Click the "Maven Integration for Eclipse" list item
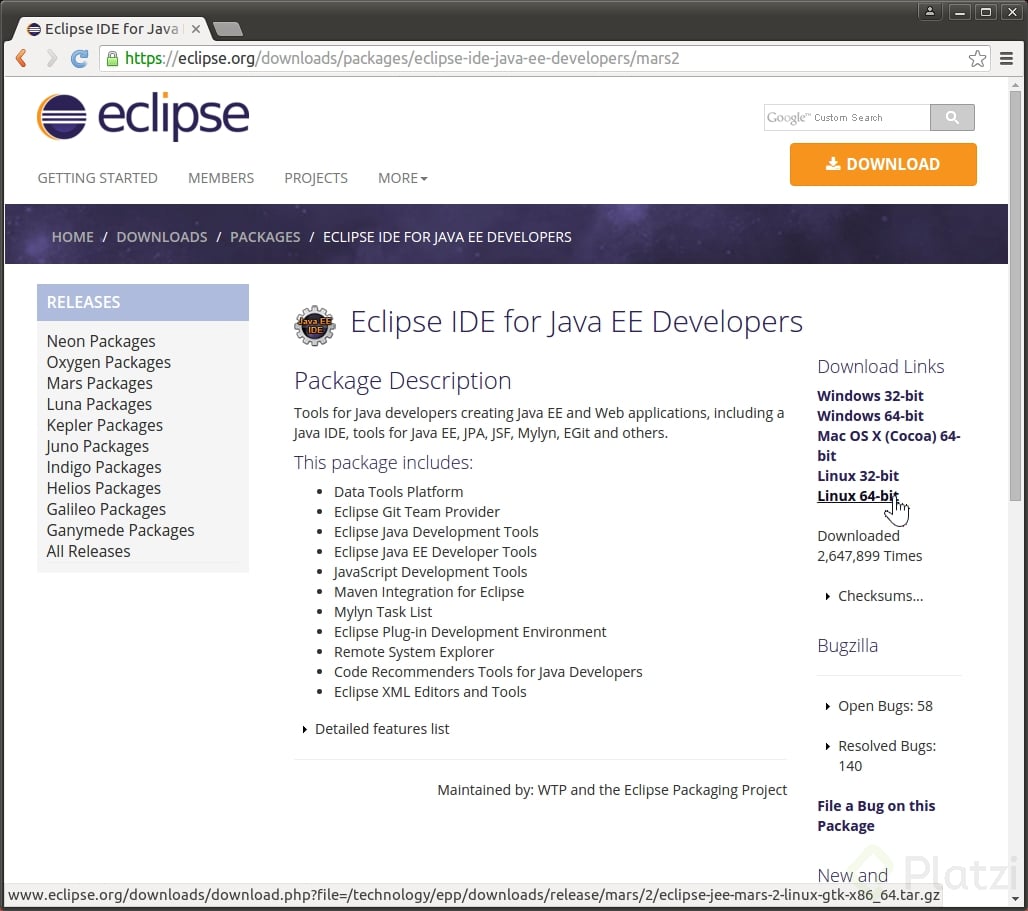Viewport: 1028px width, 911px height. (x=429, y=592)
